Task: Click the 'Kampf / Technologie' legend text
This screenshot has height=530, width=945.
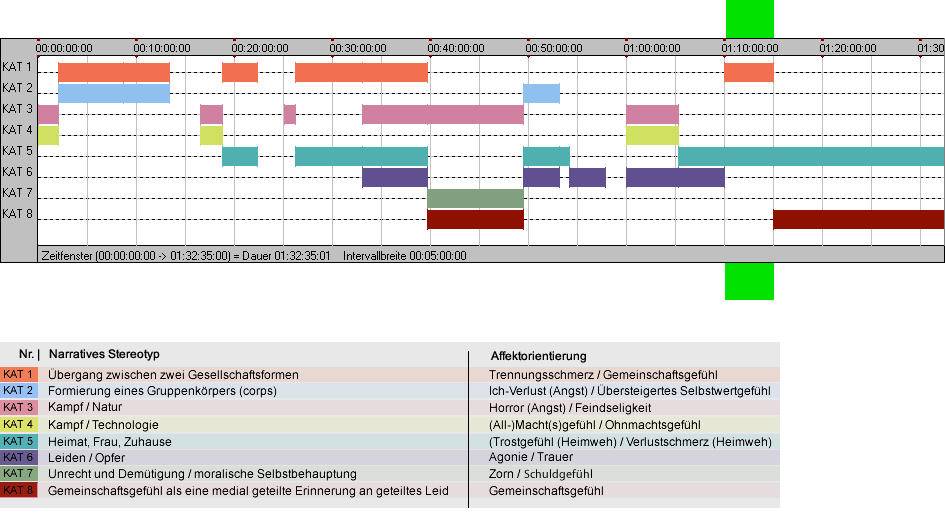Action: click(x=103, y=424)
